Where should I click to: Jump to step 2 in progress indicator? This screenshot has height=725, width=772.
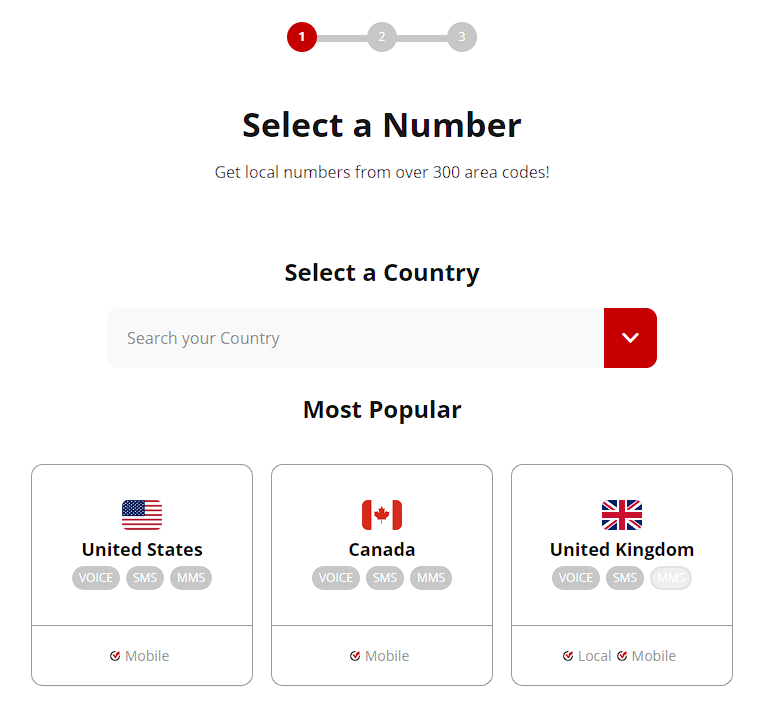tap(382, 37)
